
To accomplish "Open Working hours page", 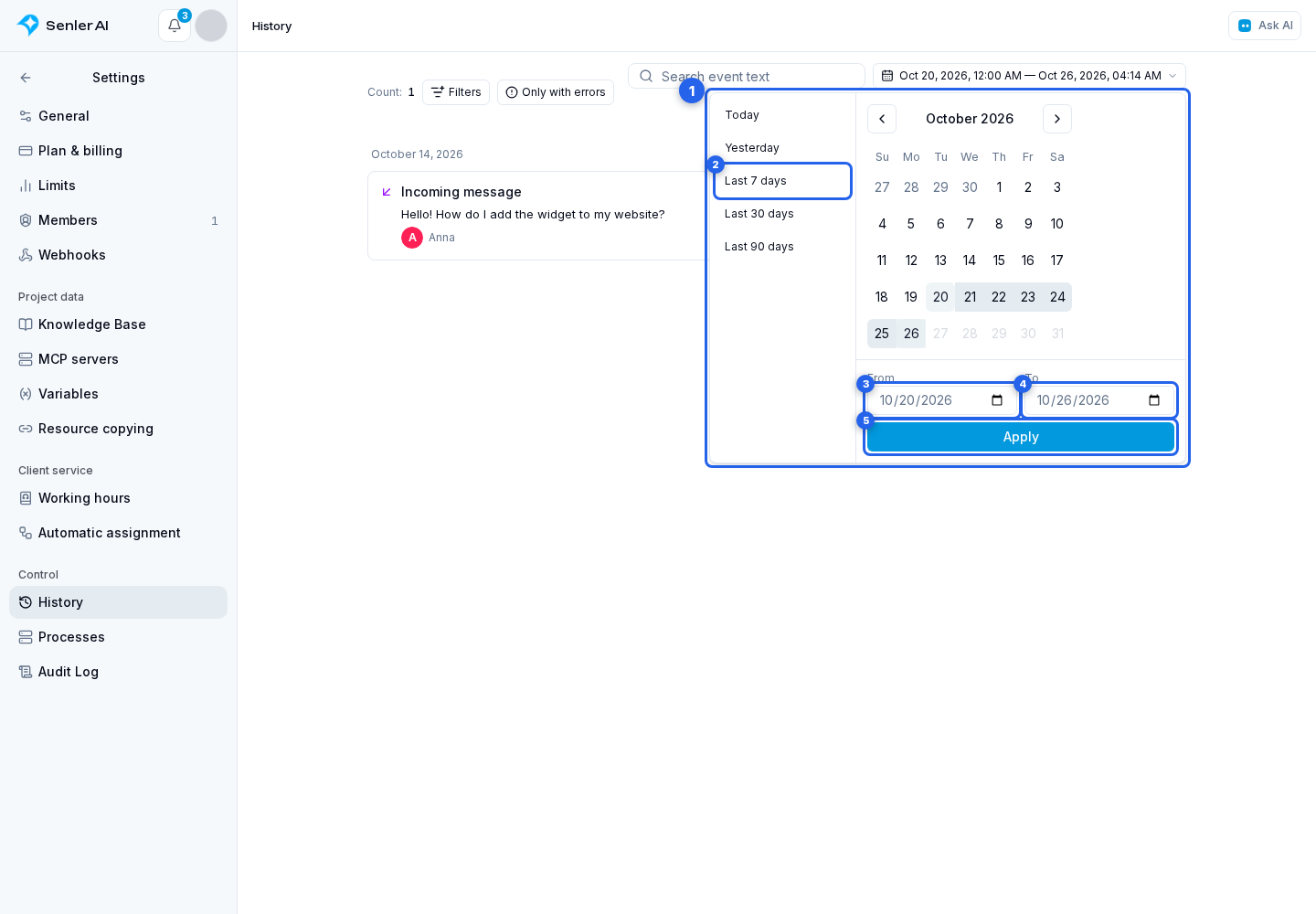I will pos(118,498).
